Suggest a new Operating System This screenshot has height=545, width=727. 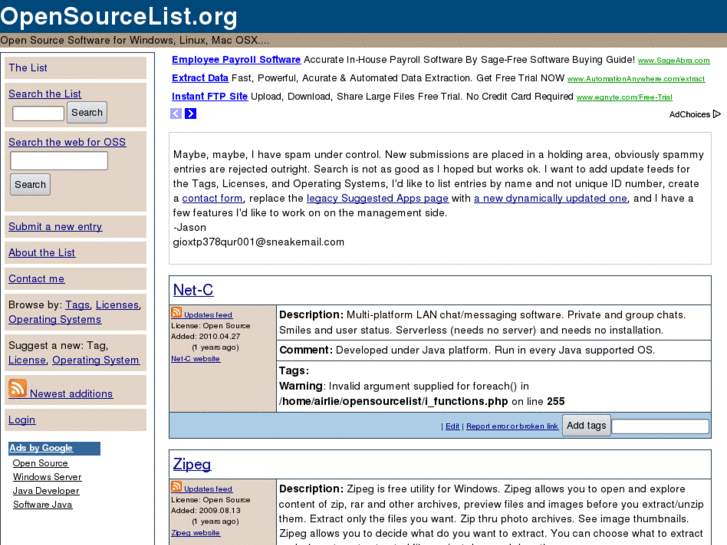tap(96, 360)
